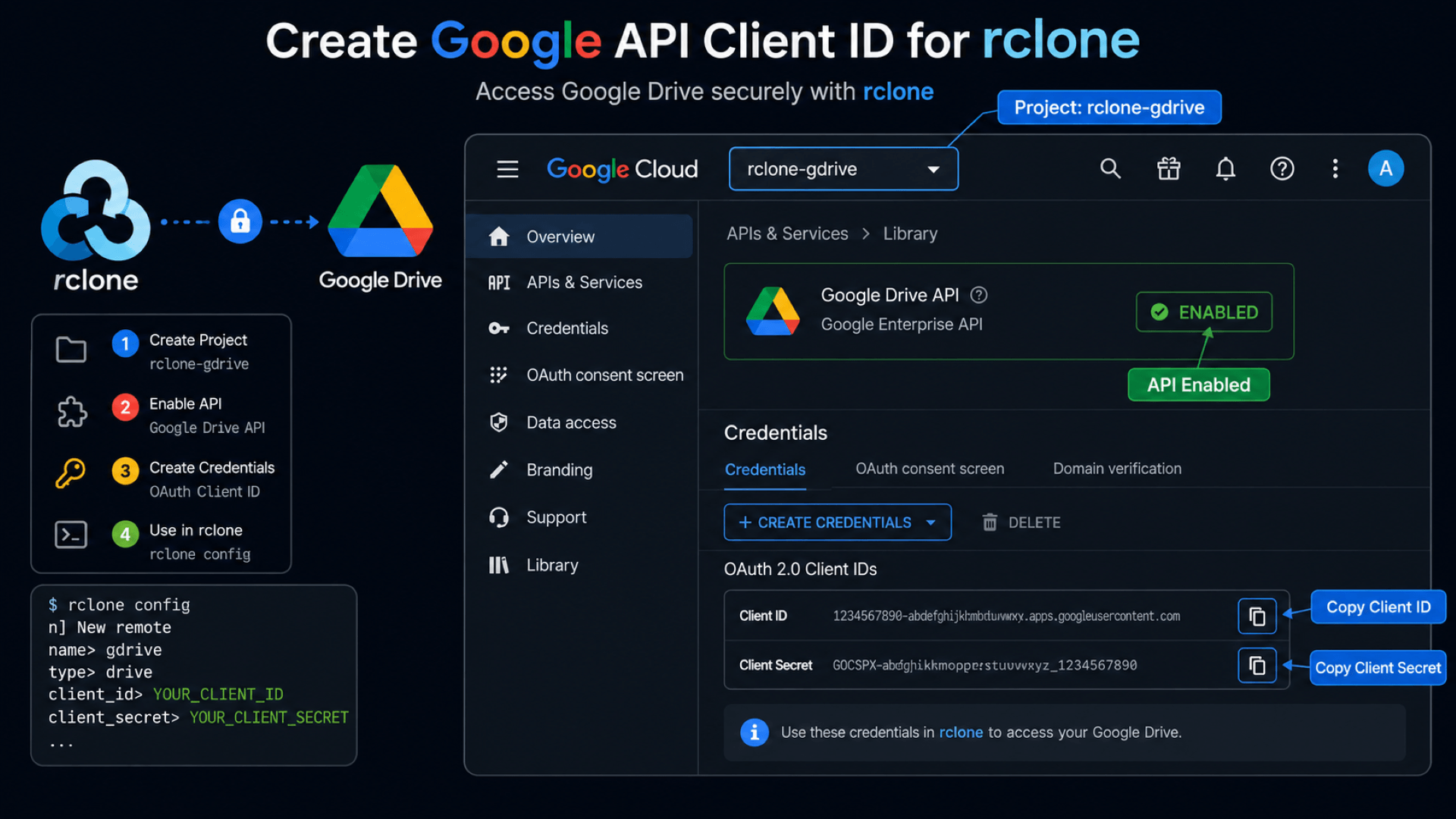Click the puzzle icon beside Enable API
Screen dimensions: 1456x819
(x=71, y=413)
